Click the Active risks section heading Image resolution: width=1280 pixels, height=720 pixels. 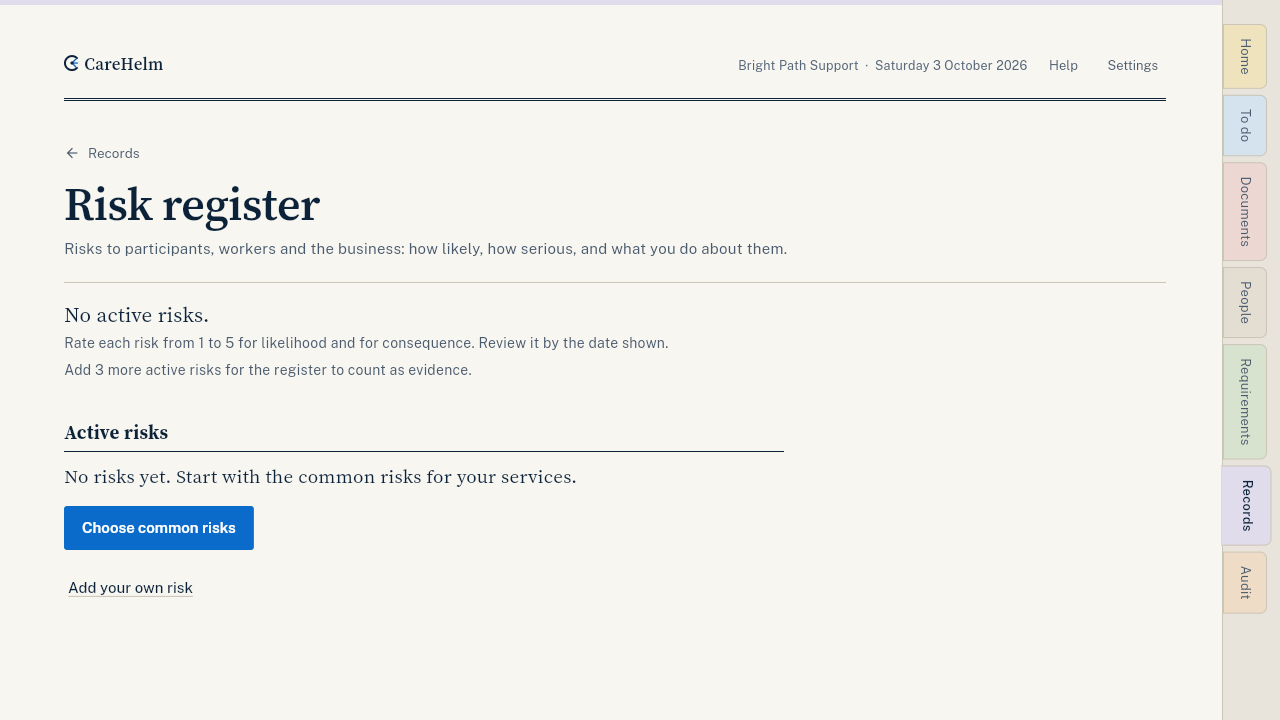(116, 433)
